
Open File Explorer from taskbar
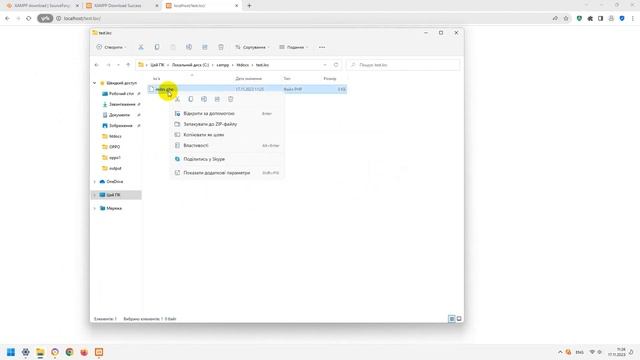40,352
